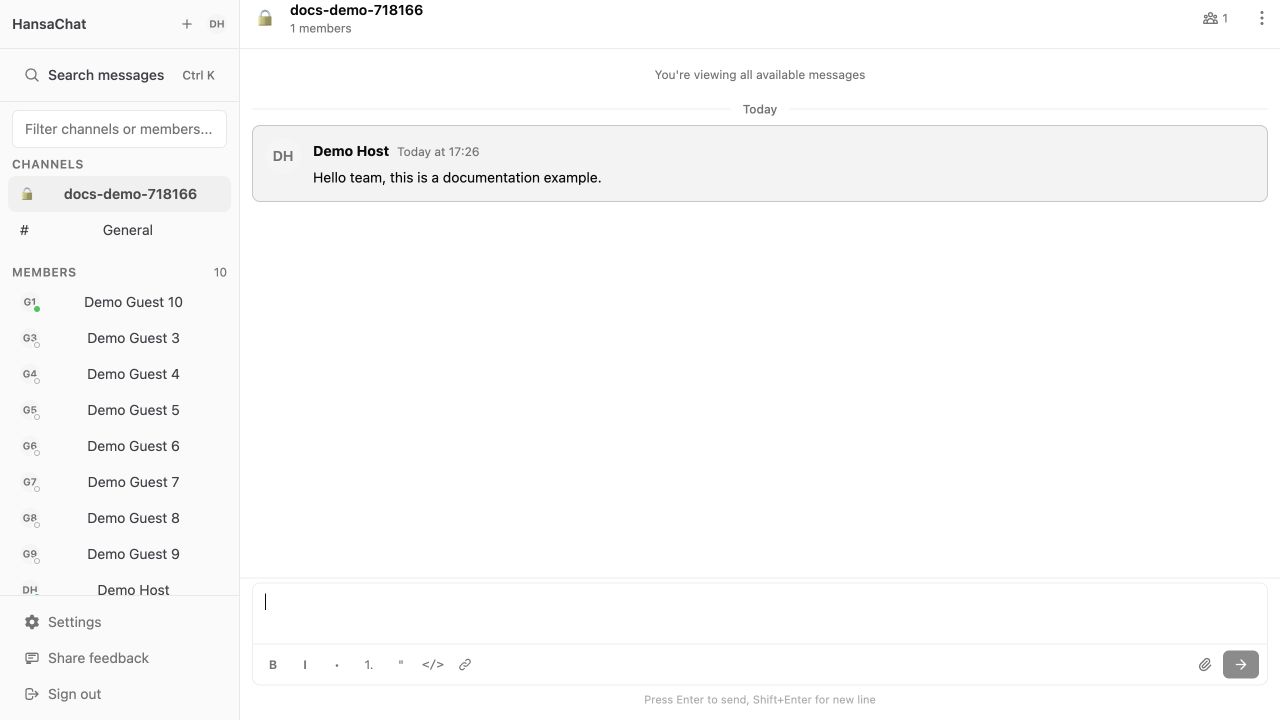Click the hash icon beside General

(x=24, y=230)
